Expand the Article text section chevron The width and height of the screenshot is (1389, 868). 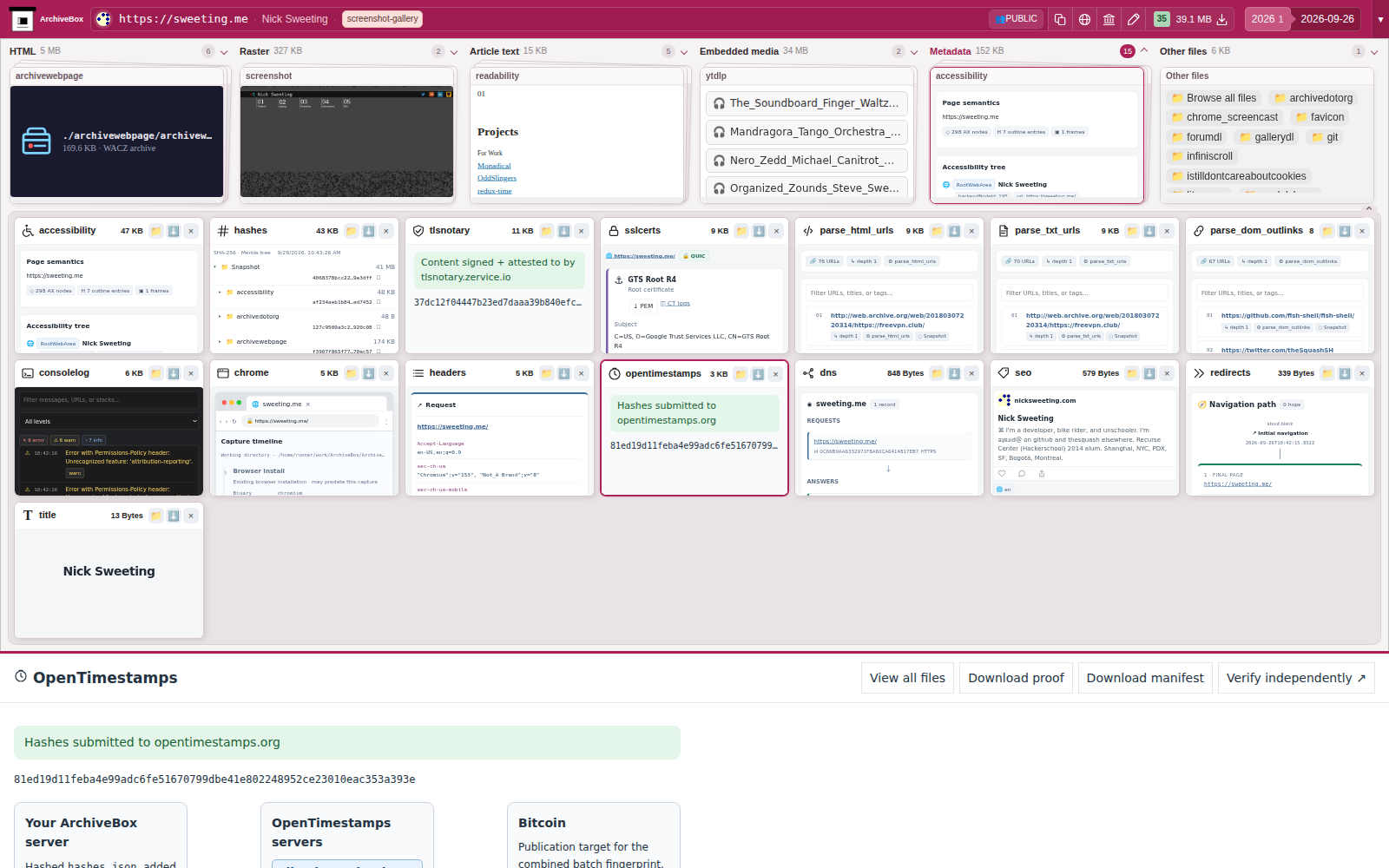(684, 52)
